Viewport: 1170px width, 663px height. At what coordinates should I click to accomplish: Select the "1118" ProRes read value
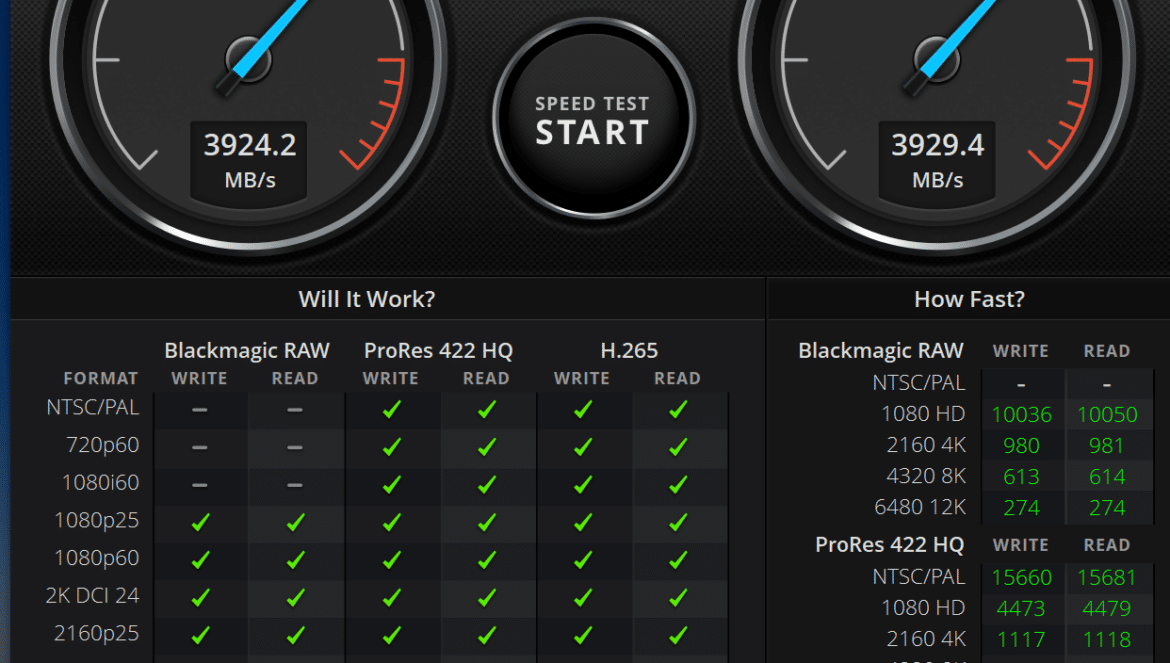pyautogui.click(x=1107, y=640)
